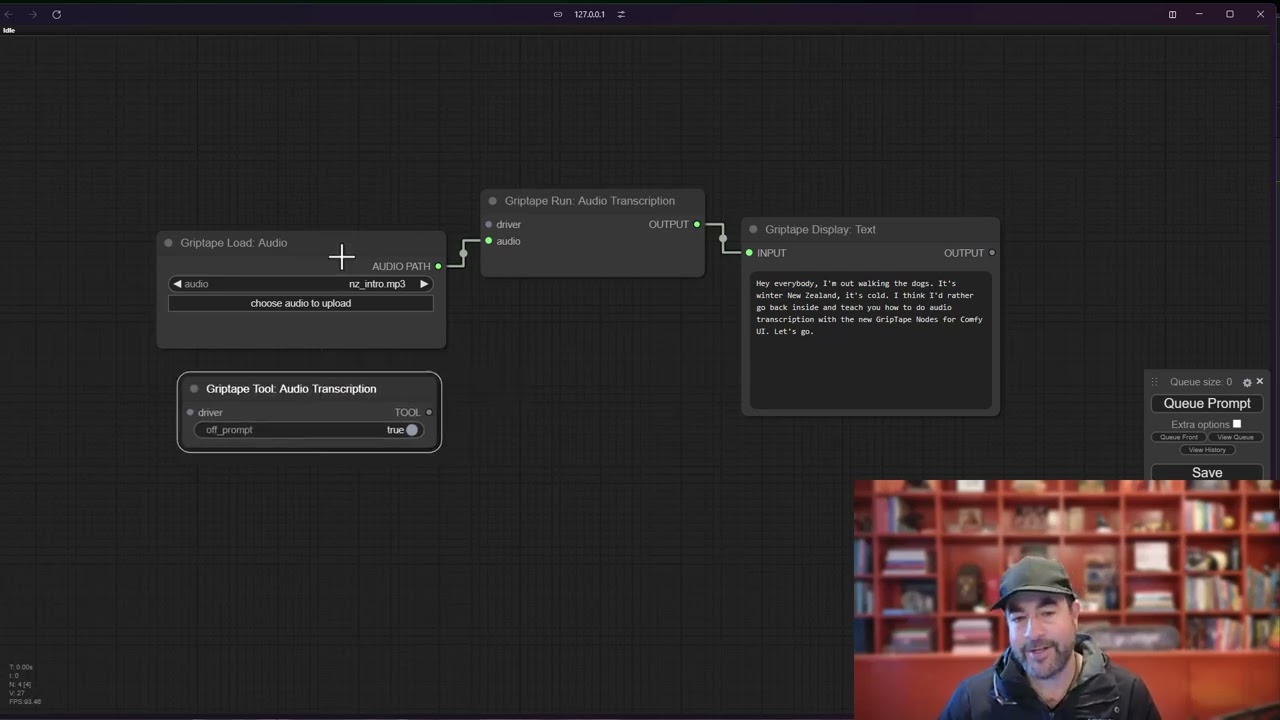Go forward with the browser forward arrow
Viewport: 1280px width, 720px height.
tap(32, 14)
